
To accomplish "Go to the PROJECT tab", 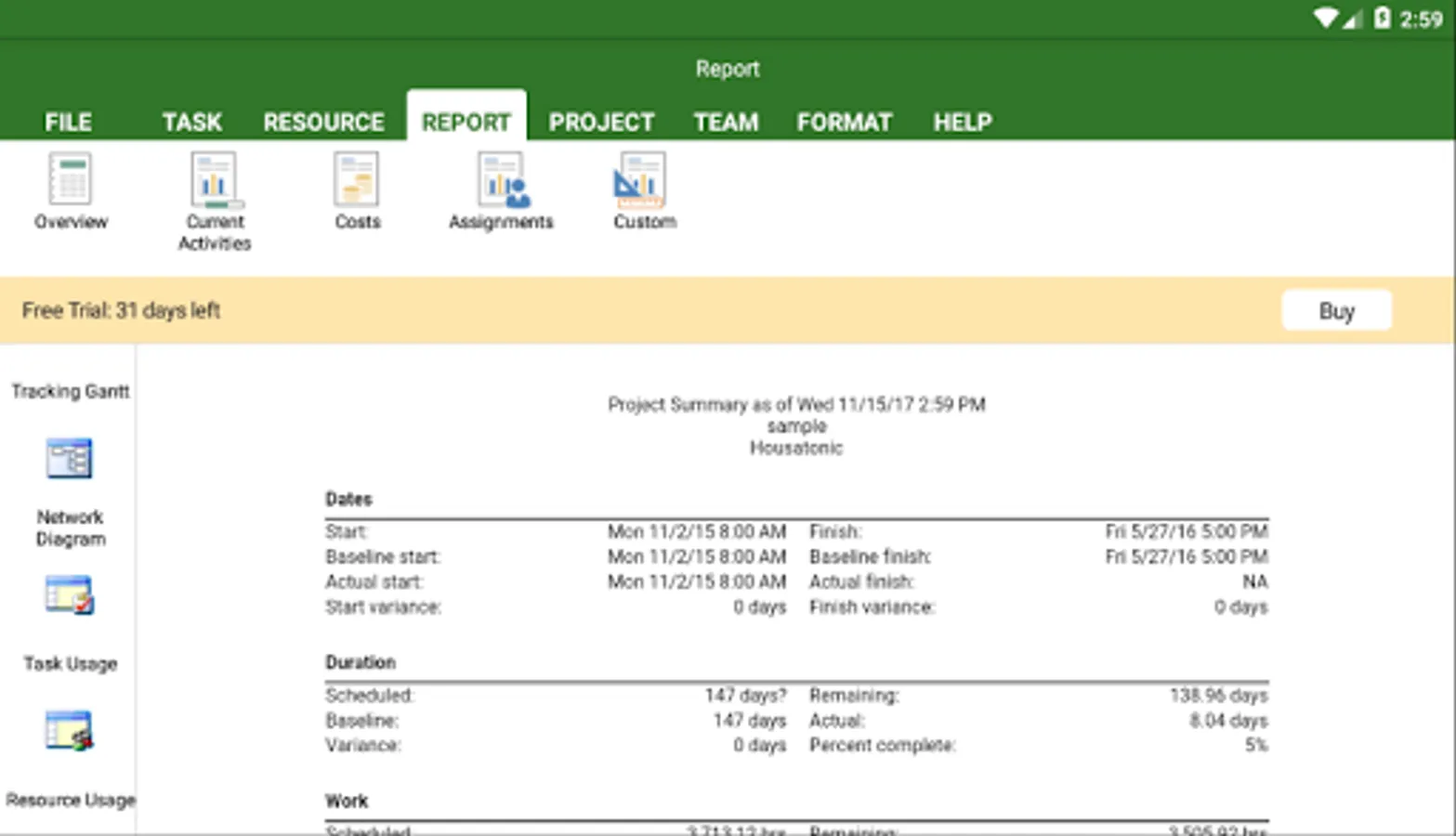I will pyautogui.click(x=601, y=122).
